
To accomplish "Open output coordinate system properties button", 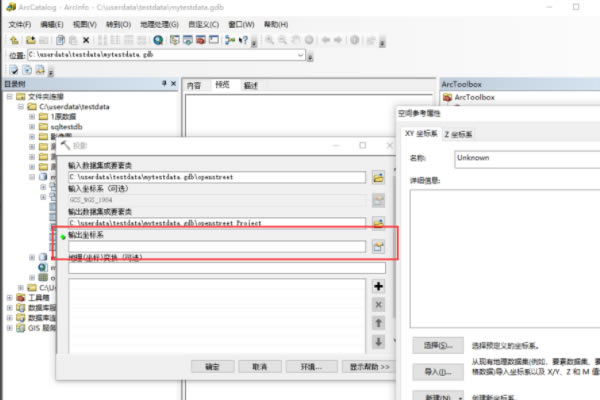I will (x=378, y=247).
